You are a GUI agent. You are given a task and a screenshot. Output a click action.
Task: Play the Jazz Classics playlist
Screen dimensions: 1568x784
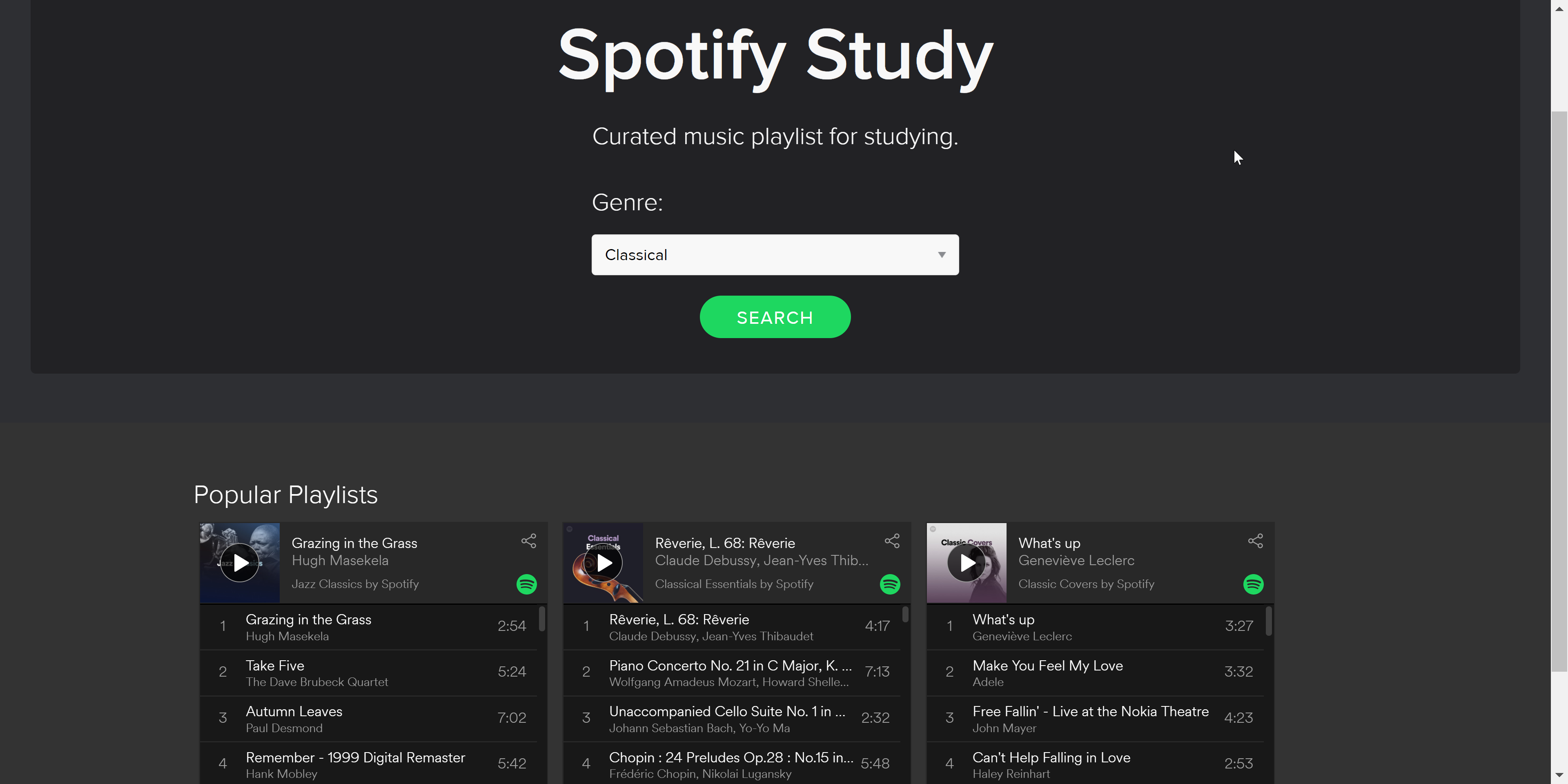(x=239, y=562)
